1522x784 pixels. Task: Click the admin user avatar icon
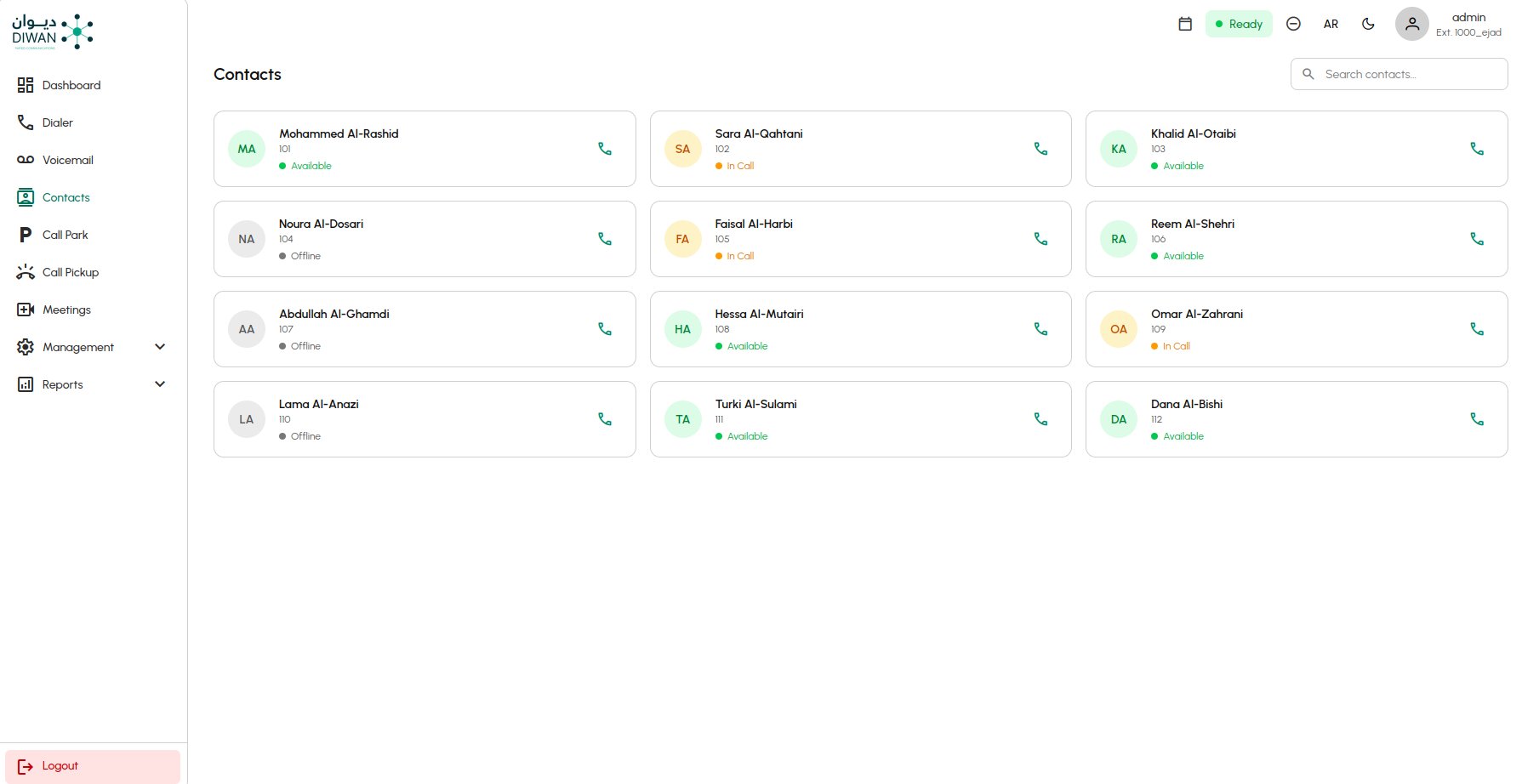[x=1412, y=24]
